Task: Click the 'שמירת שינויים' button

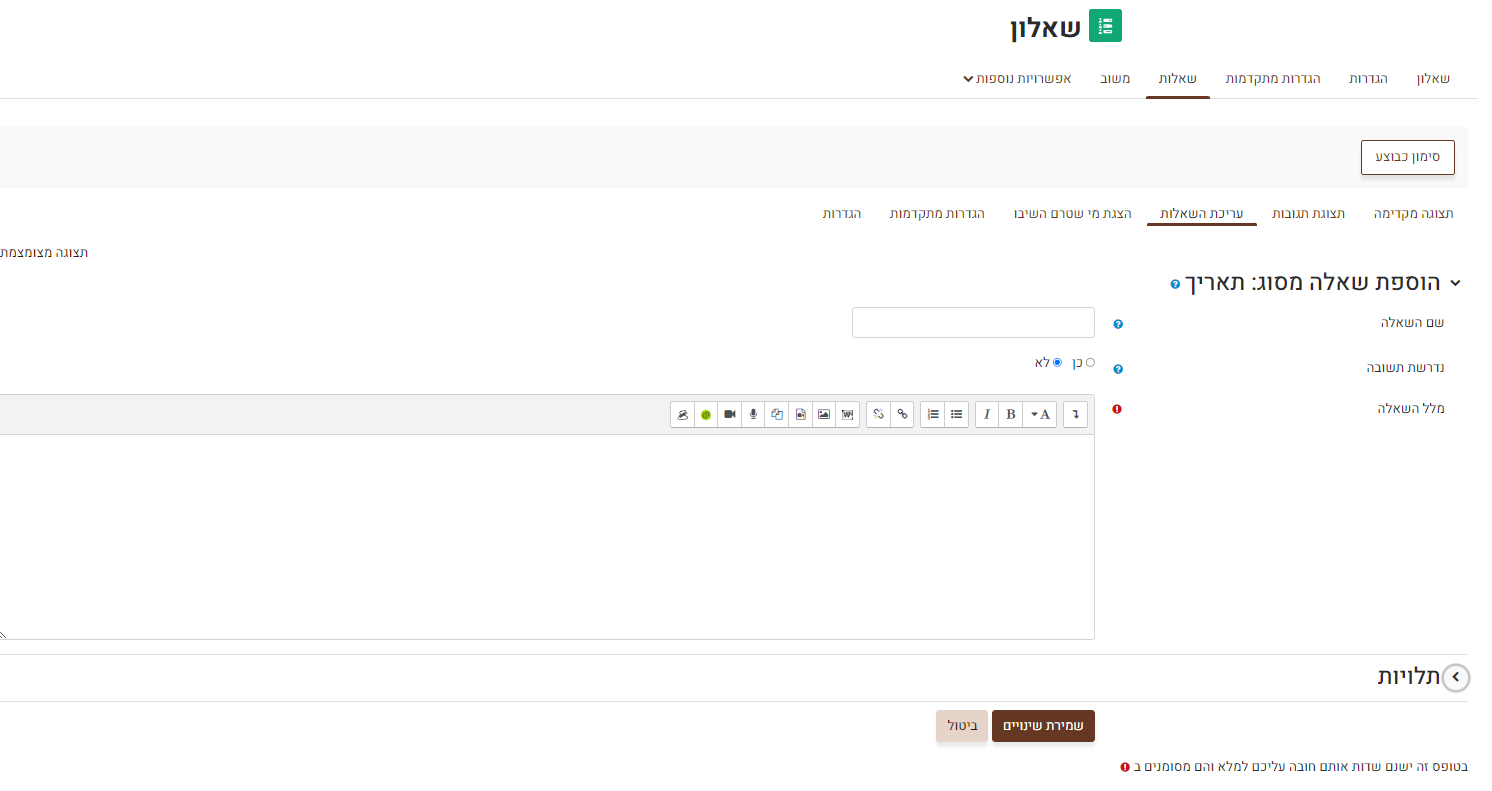Action: [x=1043, y=726]
